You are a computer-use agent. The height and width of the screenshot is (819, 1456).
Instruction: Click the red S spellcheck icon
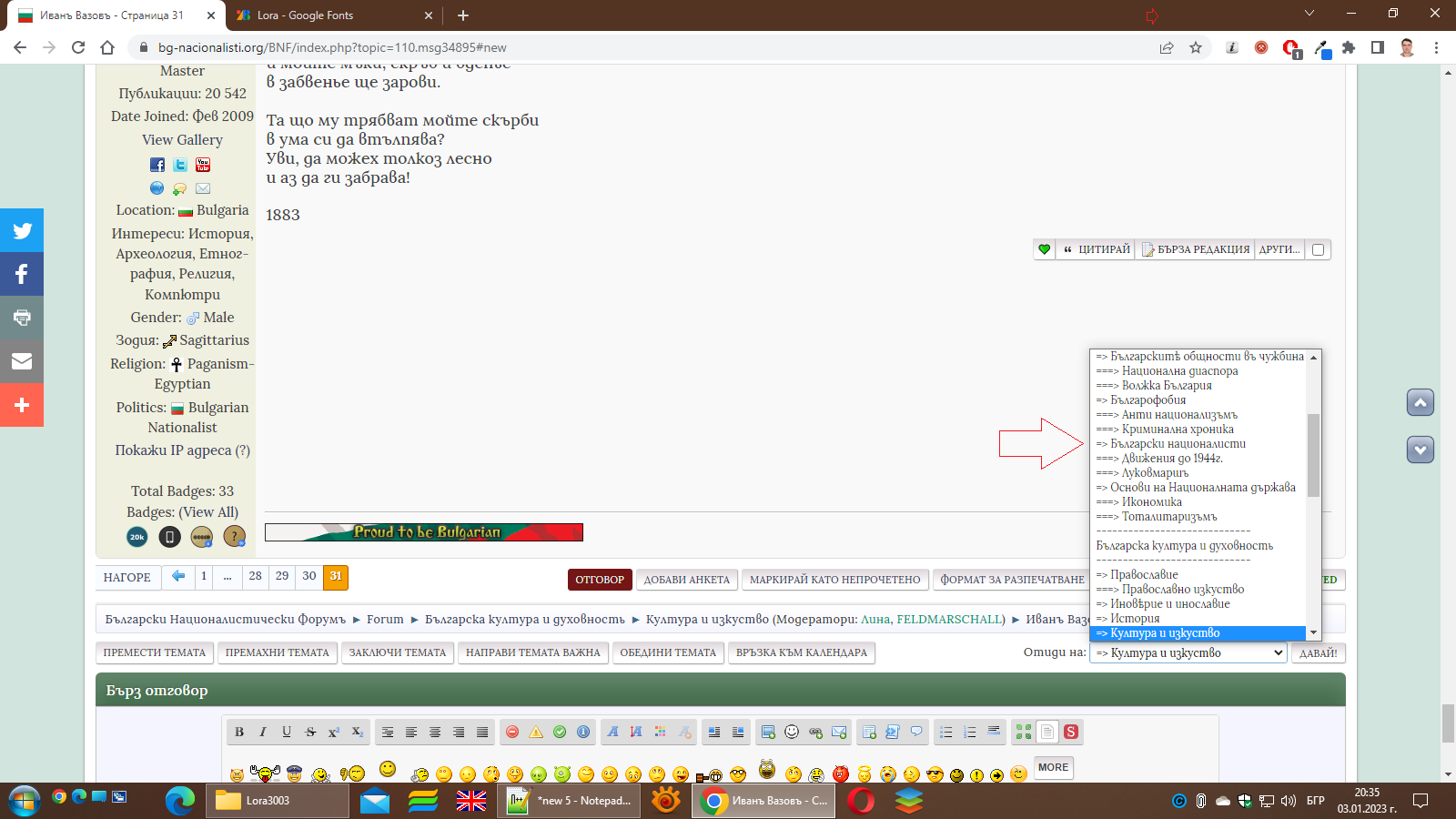pyautogui.click(x=1071, y=732)
